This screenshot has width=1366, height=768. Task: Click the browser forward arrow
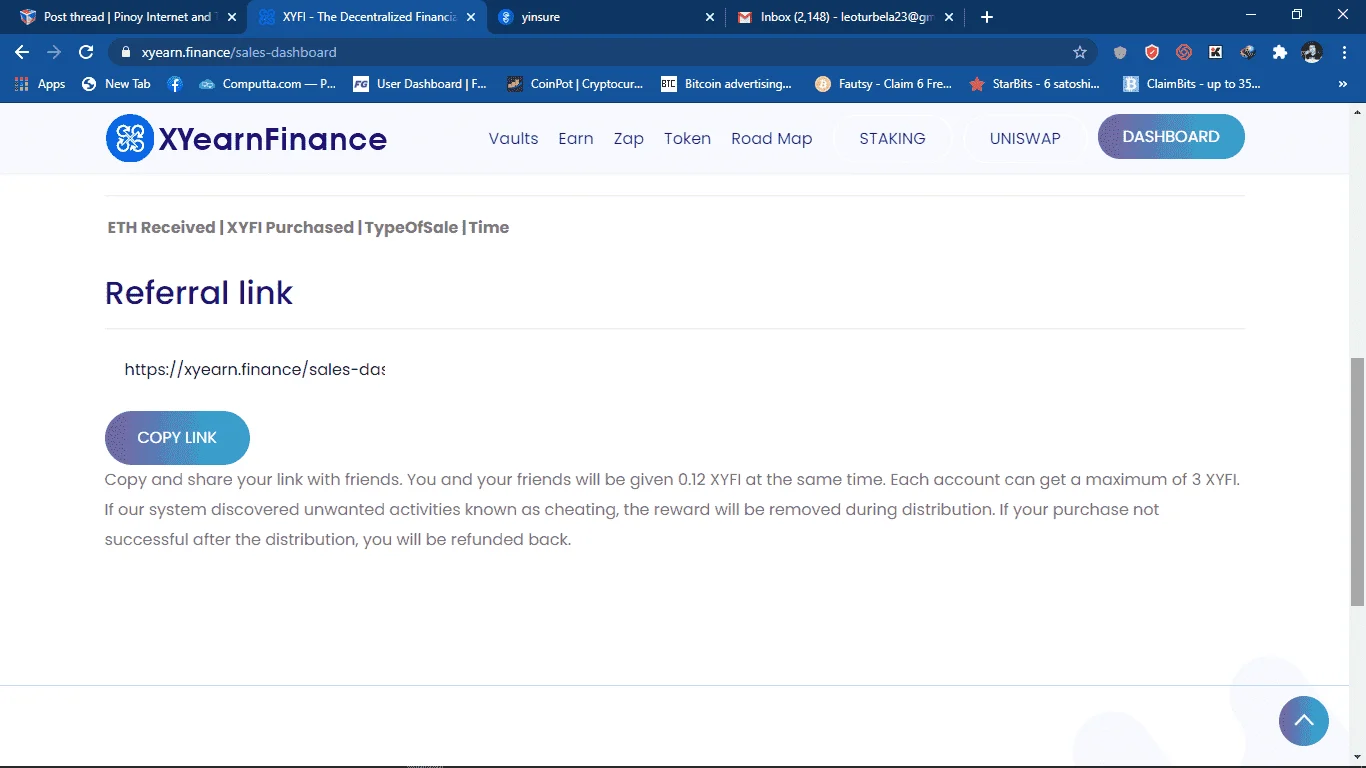click(54, 52)
